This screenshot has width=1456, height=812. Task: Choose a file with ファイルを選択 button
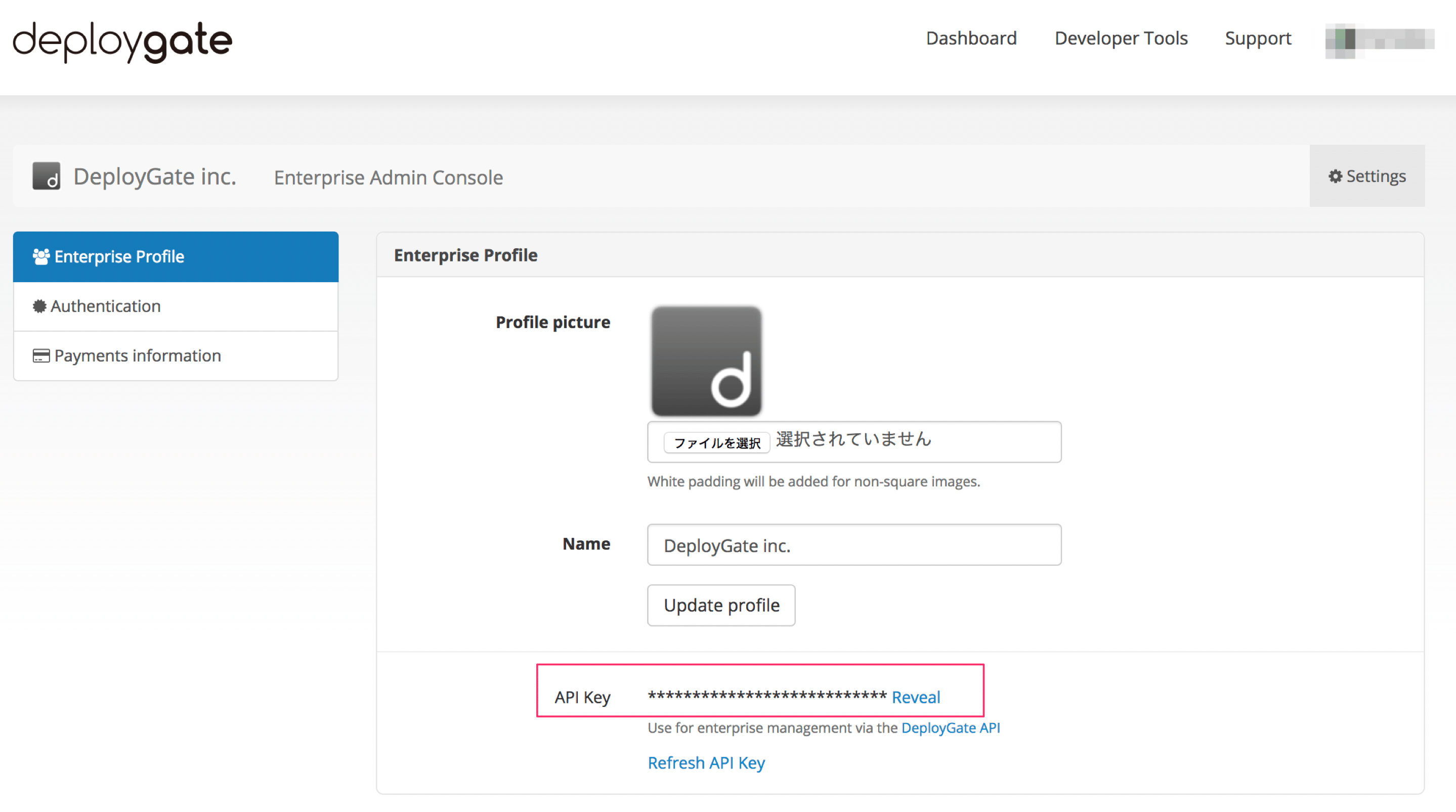(717, 442)
